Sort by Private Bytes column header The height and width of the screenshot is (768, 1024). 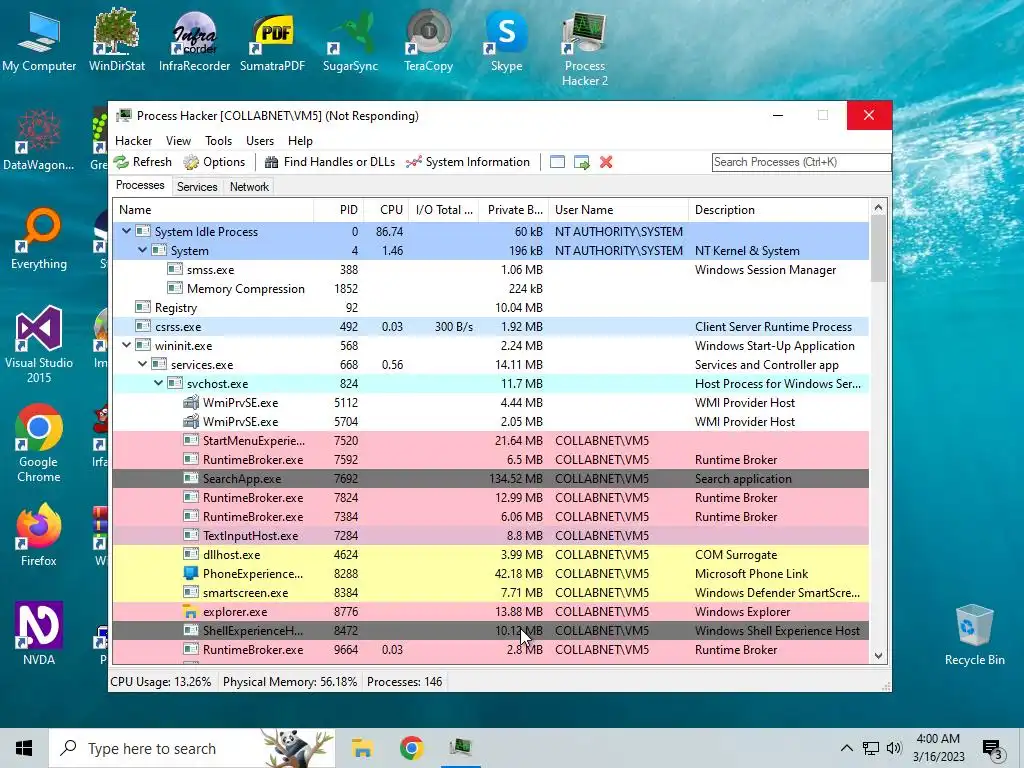pos(513,210)
